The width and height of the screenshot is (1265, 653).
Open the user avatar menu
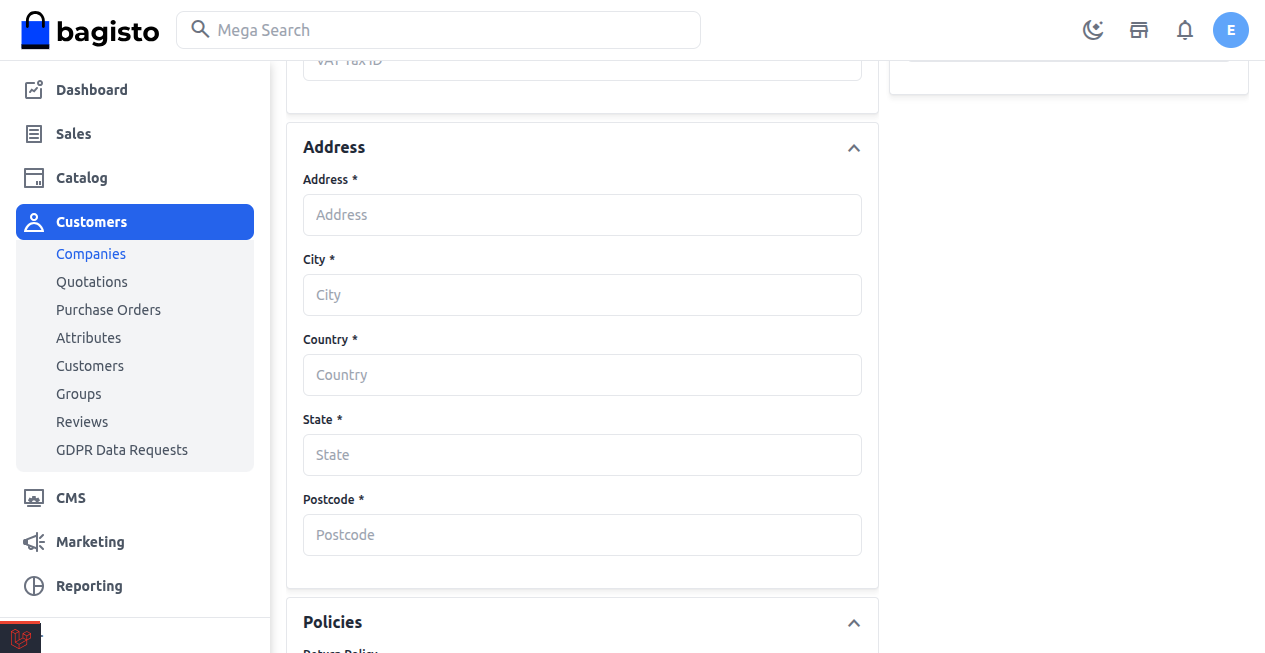tap(1231, 30)
